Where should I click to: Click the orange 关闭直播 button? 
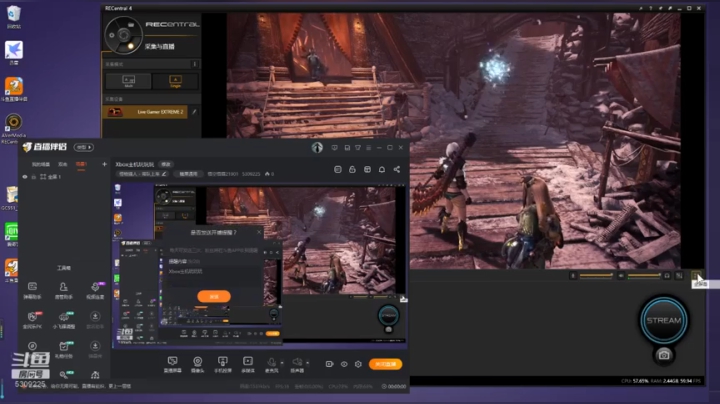385,364
